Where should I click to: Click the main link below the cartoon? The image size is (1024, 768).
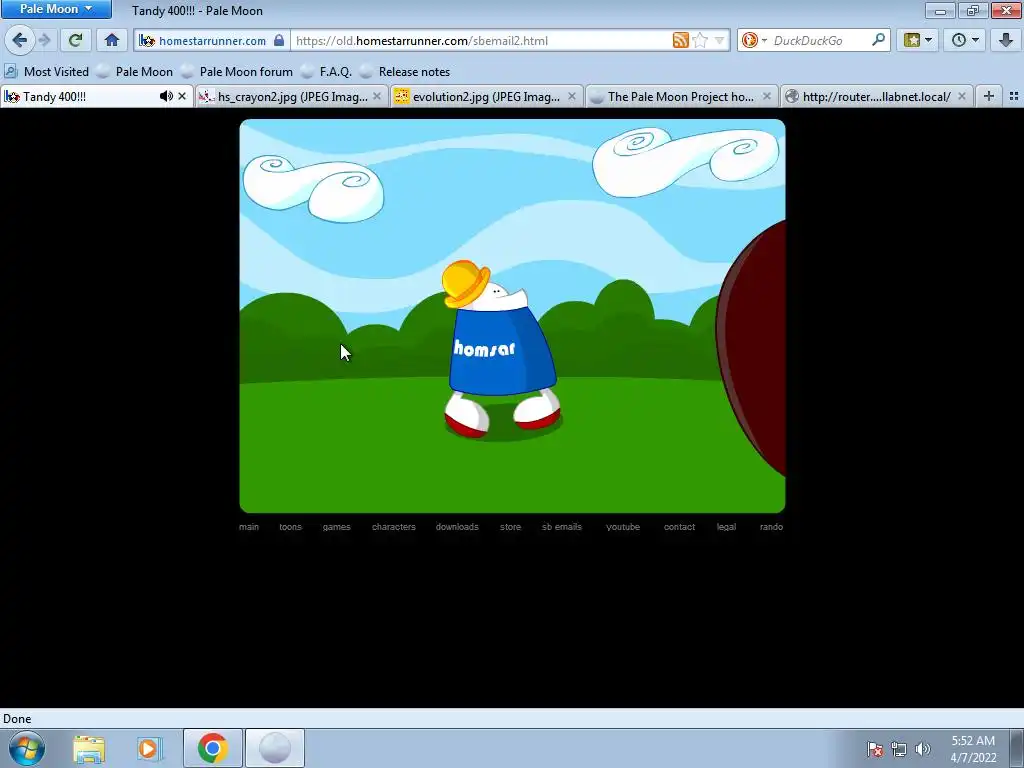coord(249,526)
